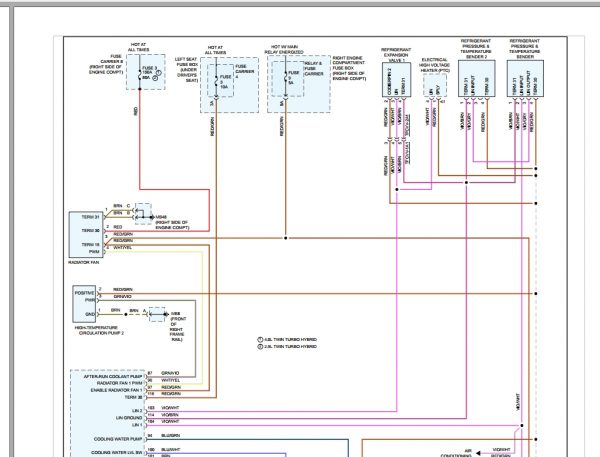Click the 'BLU/WHT' wire color label
600x457 pixels.
tap(170, 450)
